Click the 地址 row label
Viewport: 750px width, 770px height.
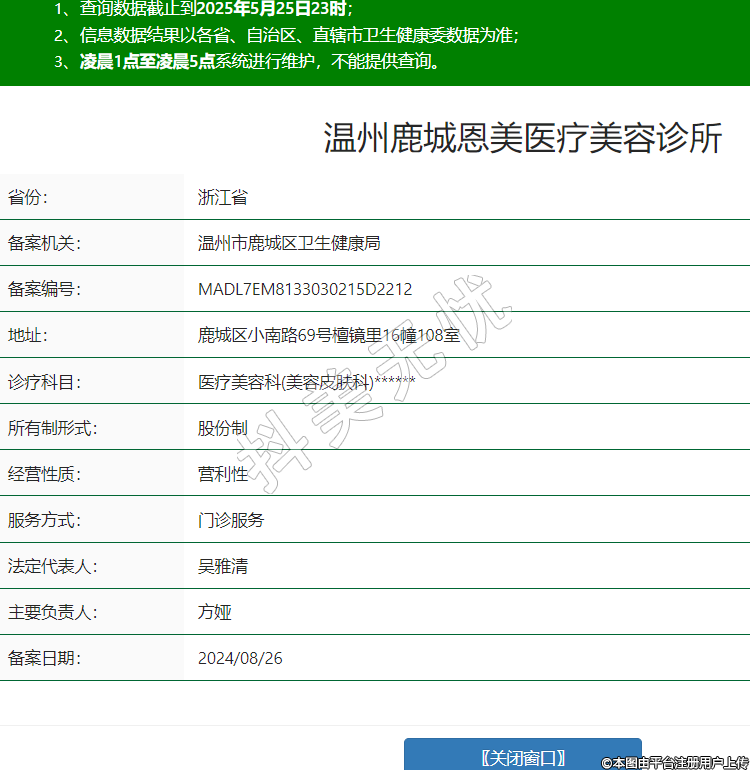[28, 335]
